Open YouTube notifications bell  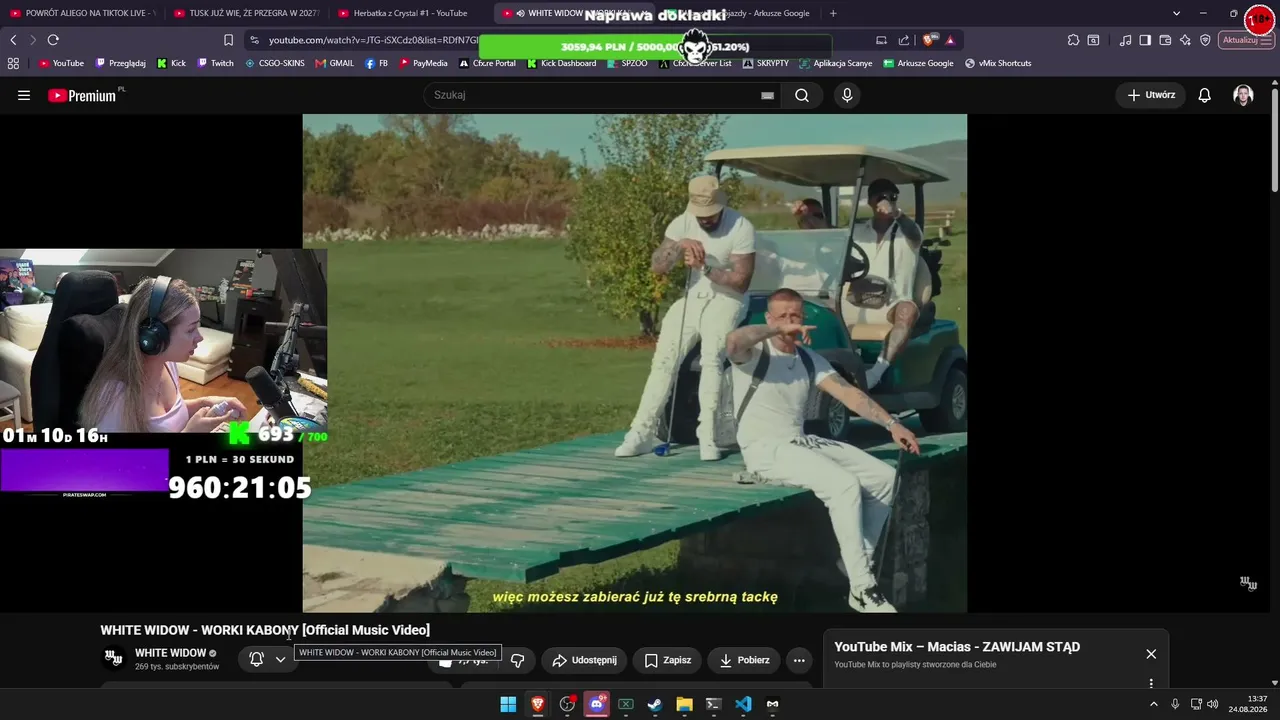1205,95
